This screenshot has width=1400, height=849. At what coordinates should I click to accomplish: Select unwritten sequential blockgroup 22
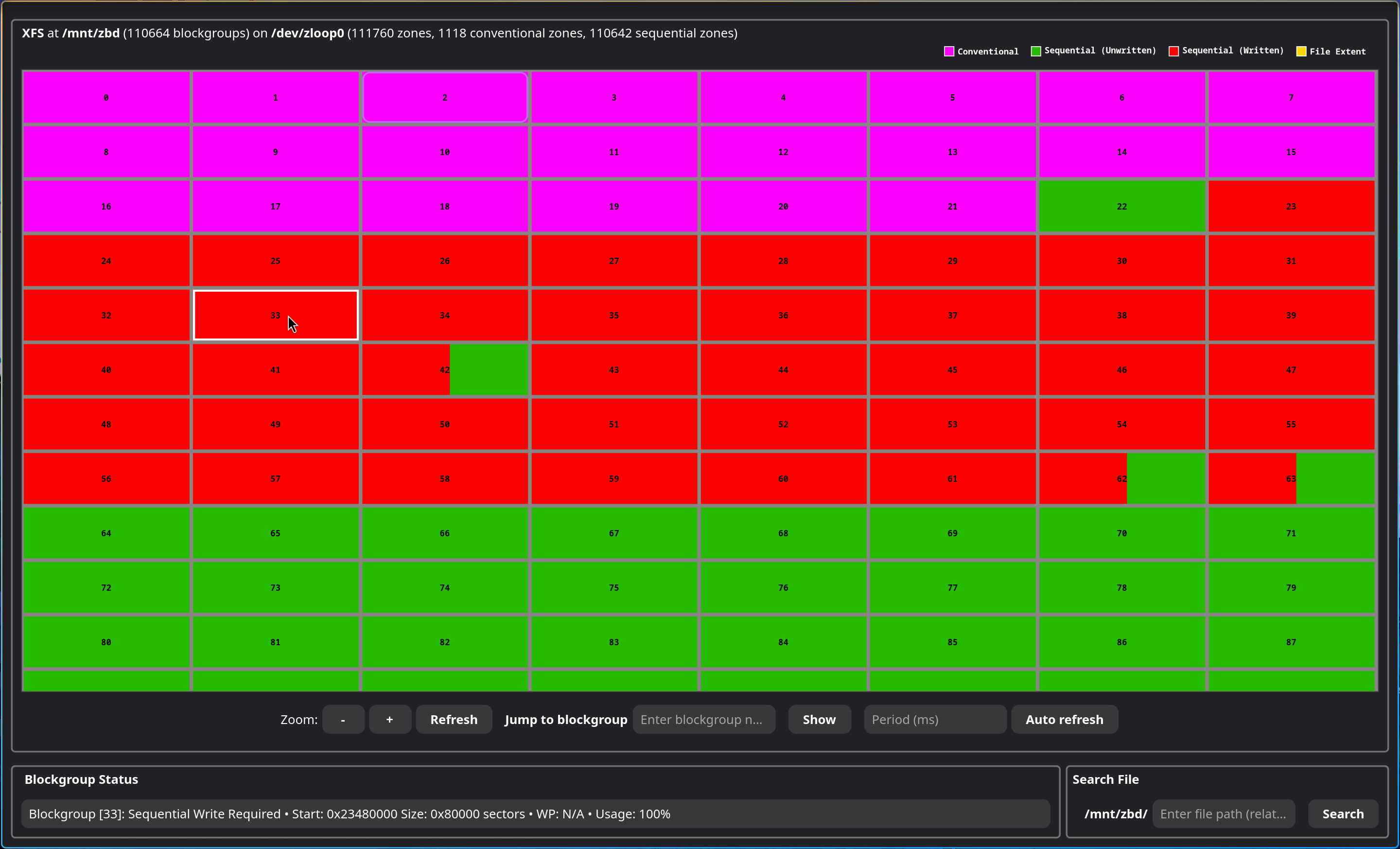point(1121,206)
